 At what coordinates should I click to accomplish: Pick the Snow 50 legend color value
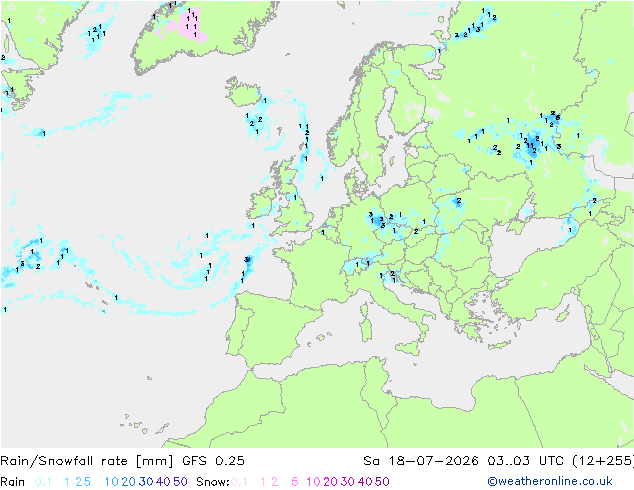coord(382,482)
